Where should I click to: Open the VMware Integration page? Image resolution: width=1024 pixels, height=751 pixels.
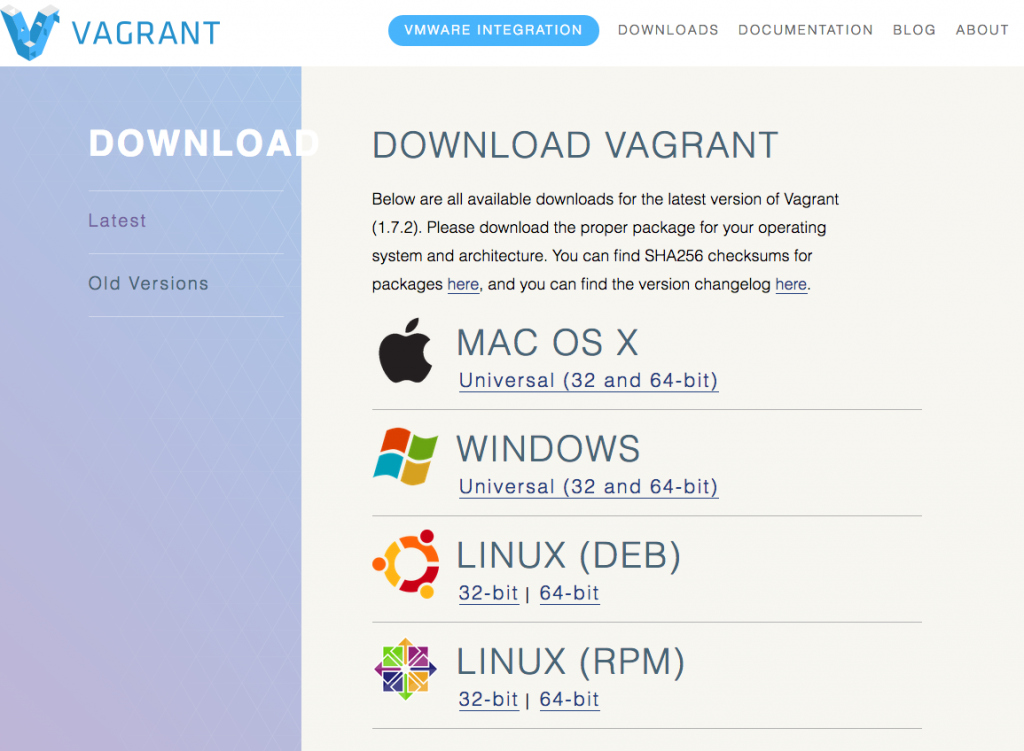pyautogui.click(x=493, y=30)
